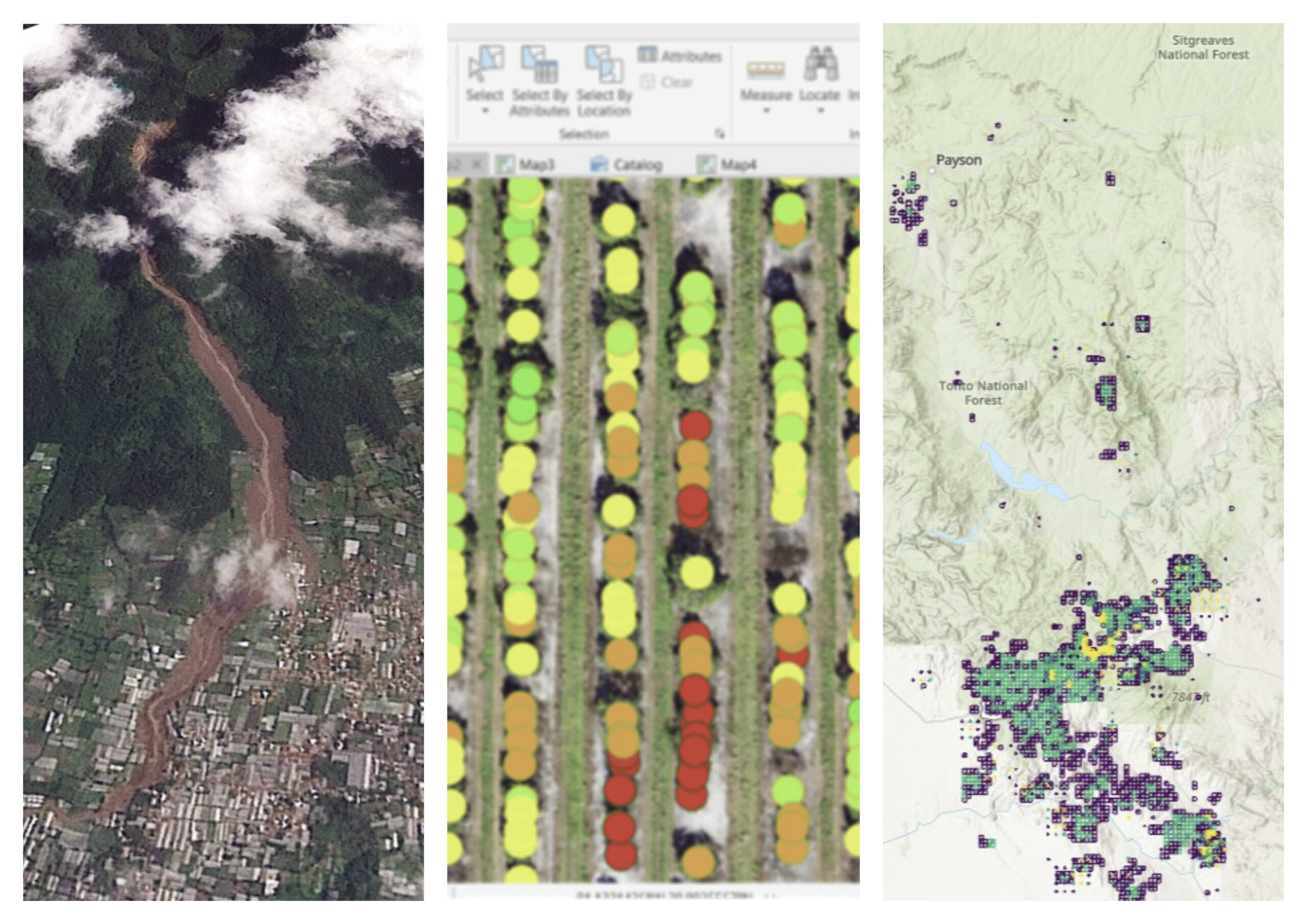Activate the Measure ruler tool
Image resolution: width=1307 pixels, height=924 pixels.
pos(766,69)
